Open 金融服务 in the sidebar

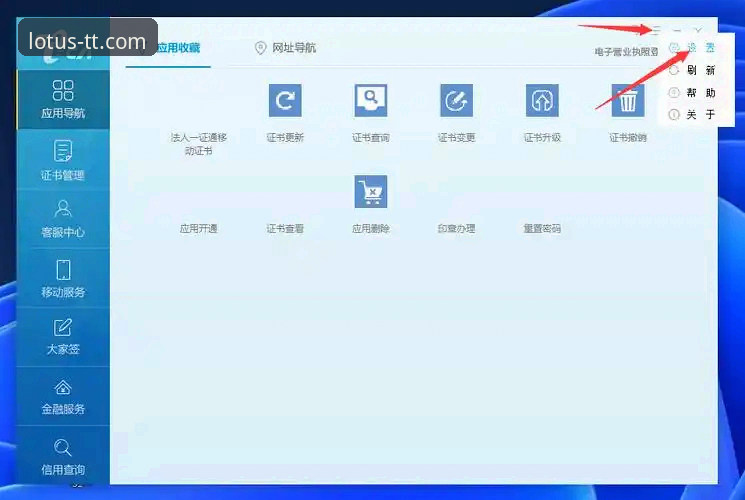click(x=63, y=396)
